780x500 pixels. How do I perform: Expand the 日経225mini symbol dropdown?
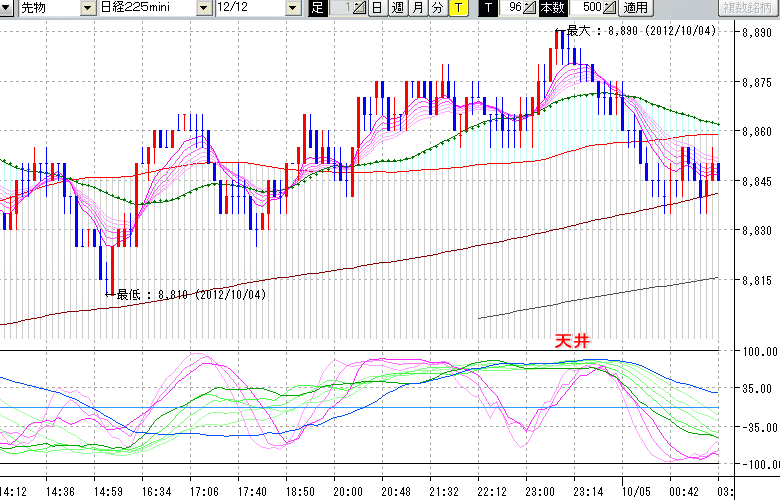pos(204,8)
